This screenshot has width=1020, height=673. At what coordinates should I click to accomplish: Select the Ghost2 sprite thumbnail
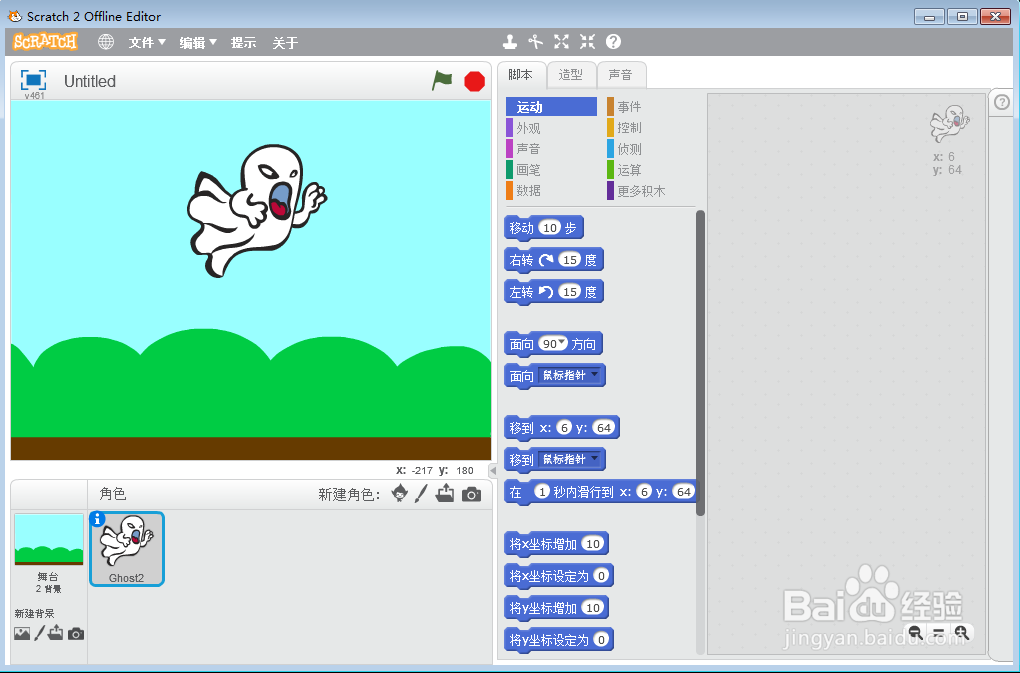click(127, 549)
